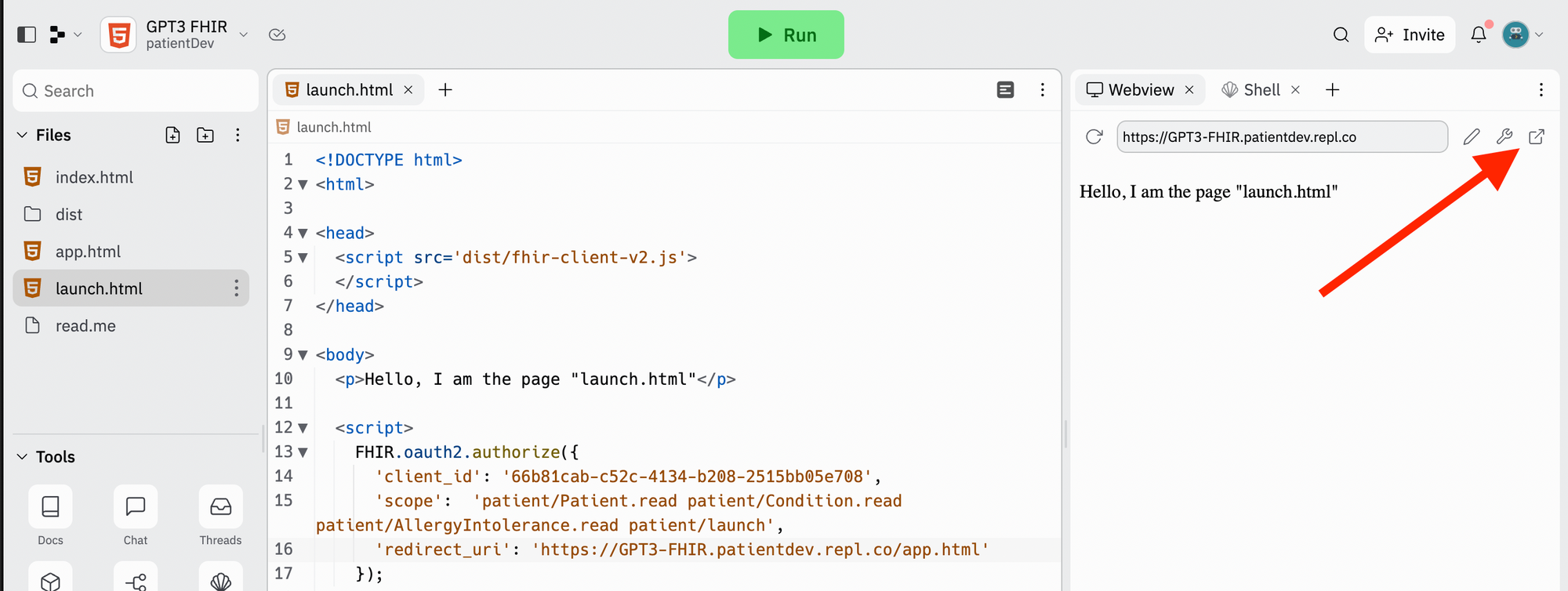Open notifications bell
Viewport: 1568px width, 591px height.
coord(1479,34)
